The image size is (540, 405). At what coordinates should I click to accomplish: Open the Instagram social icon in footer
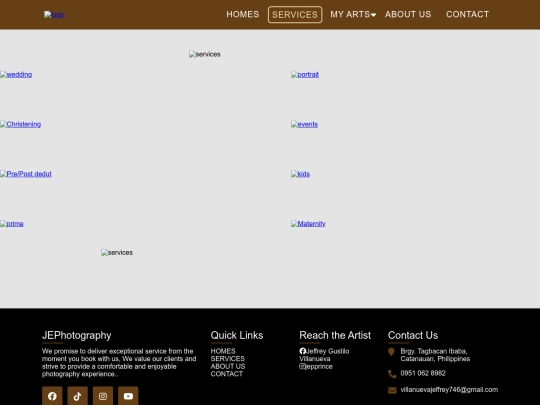tap(103, 396)
